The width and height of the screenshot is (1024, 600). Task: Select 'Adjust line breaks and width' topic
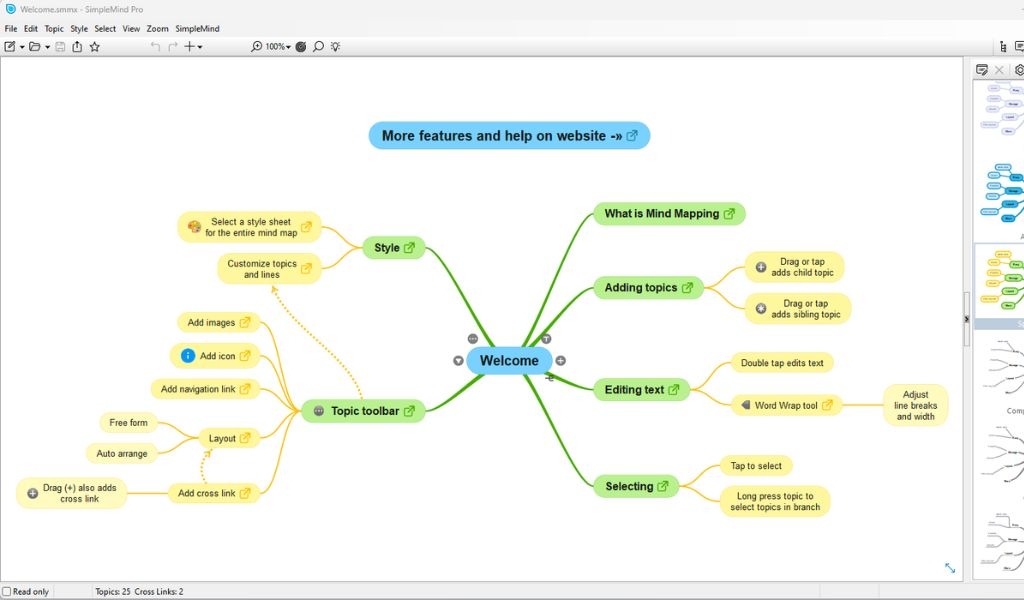(x=916, y=405)
